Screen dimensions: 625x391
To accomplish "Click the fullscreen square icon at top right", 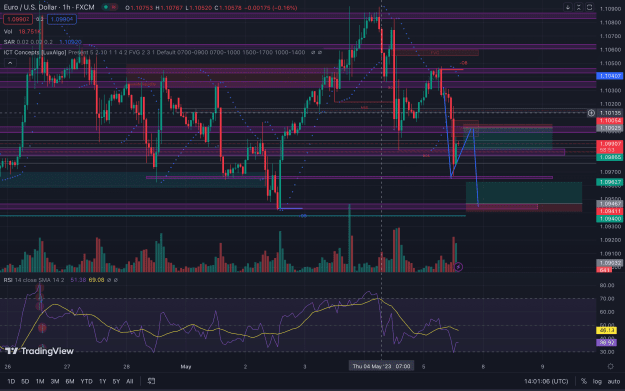I will click(590, 7).
